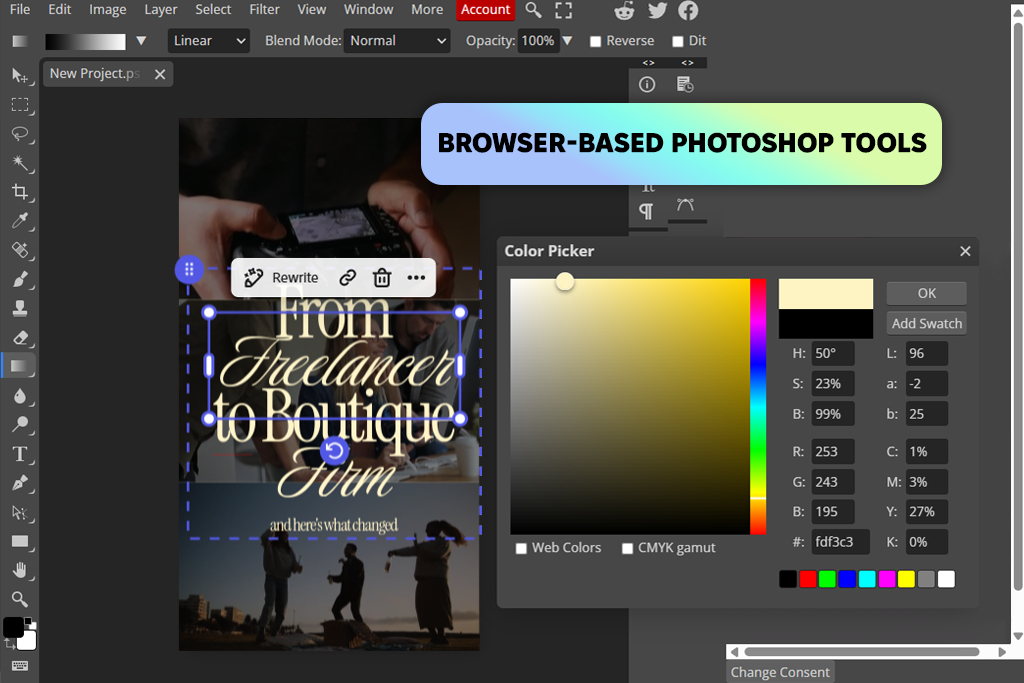Open the Image menu
Screen dimensions: 1024x683
108,10
